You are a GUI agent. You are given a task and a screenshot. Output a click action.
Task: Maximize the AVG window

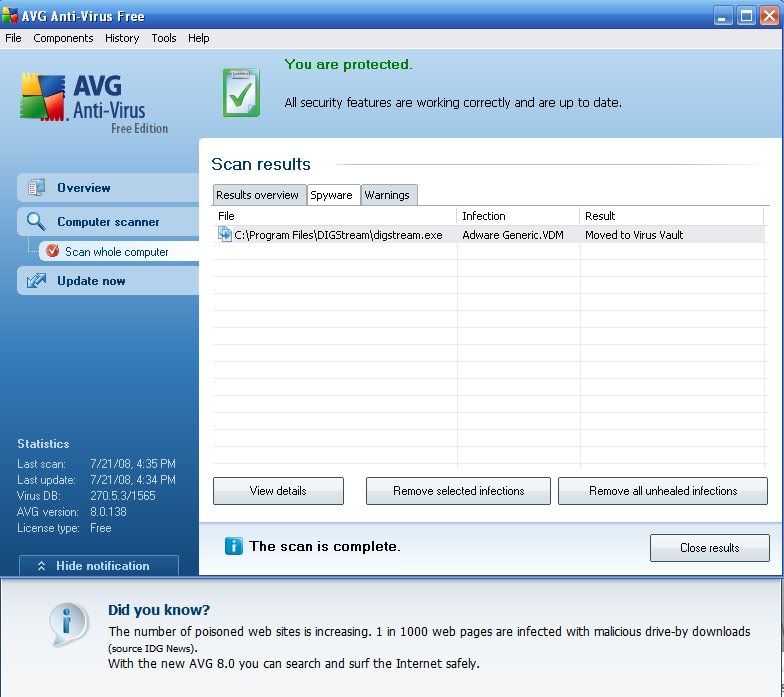[746, 16]
